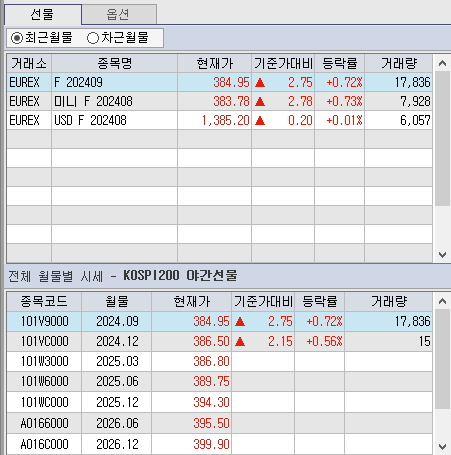Click the lower table scrollbar thumb

(x=442, y=359)
